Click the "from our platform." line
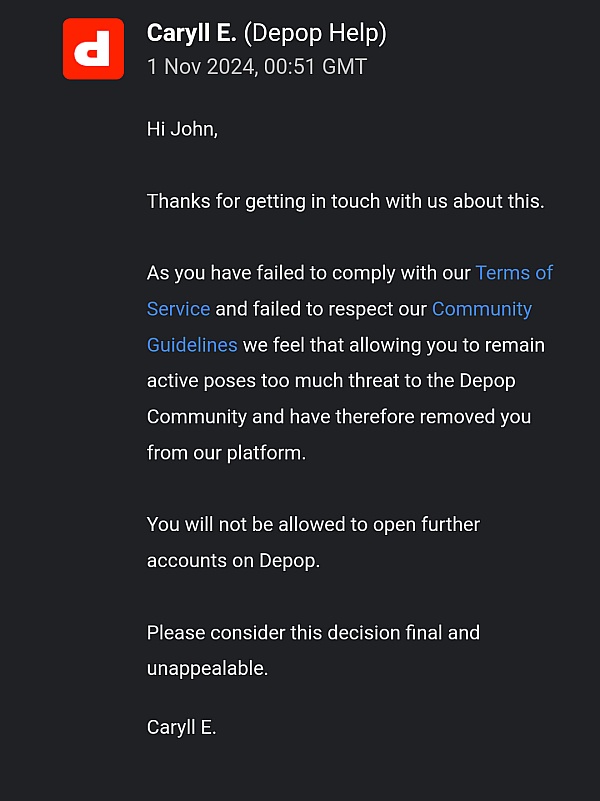Viewport: 600px width, 801px height. point(226,453)
